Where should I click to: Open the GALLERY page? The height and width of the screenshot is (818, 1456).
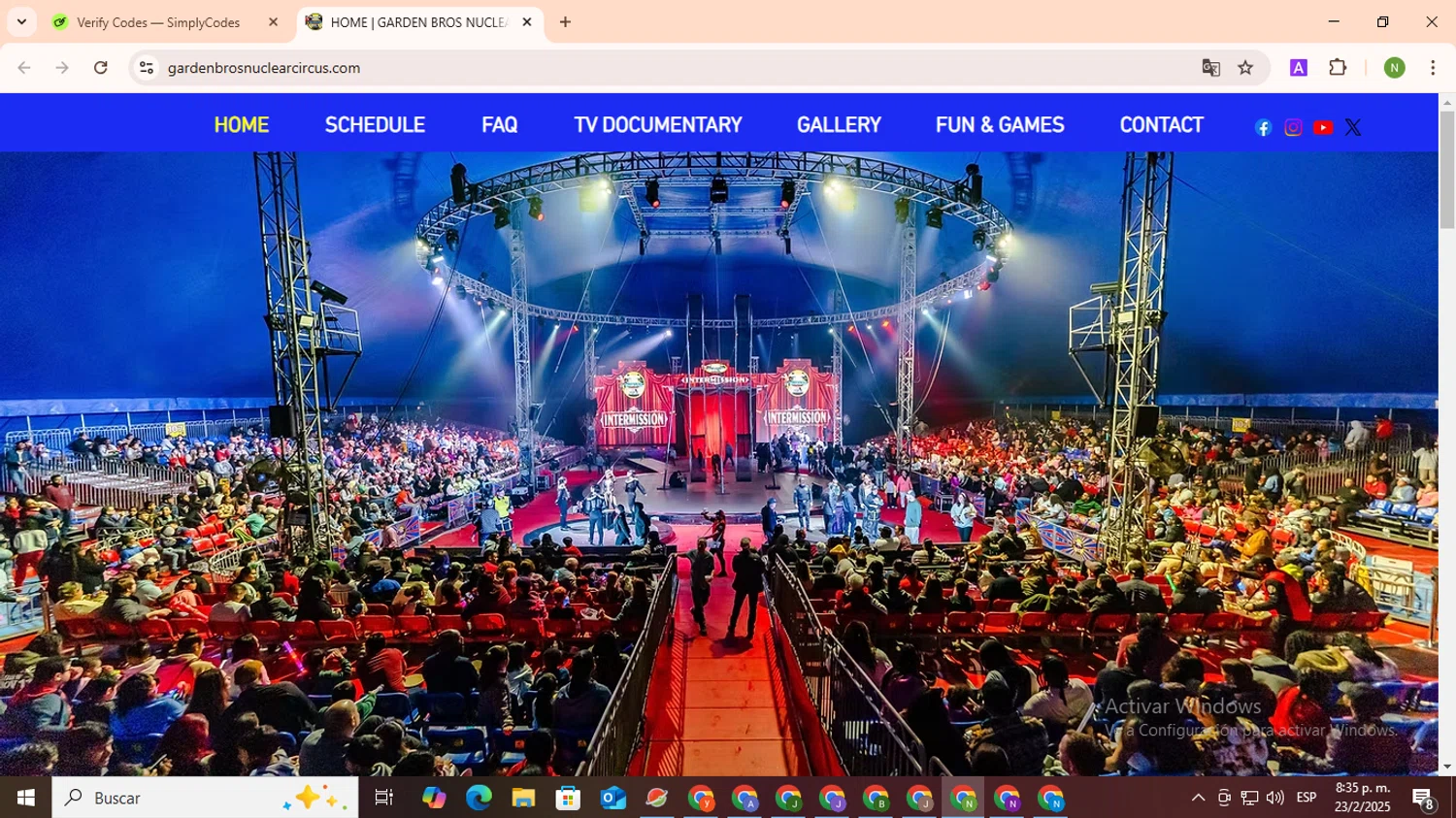tap(839, 125)
